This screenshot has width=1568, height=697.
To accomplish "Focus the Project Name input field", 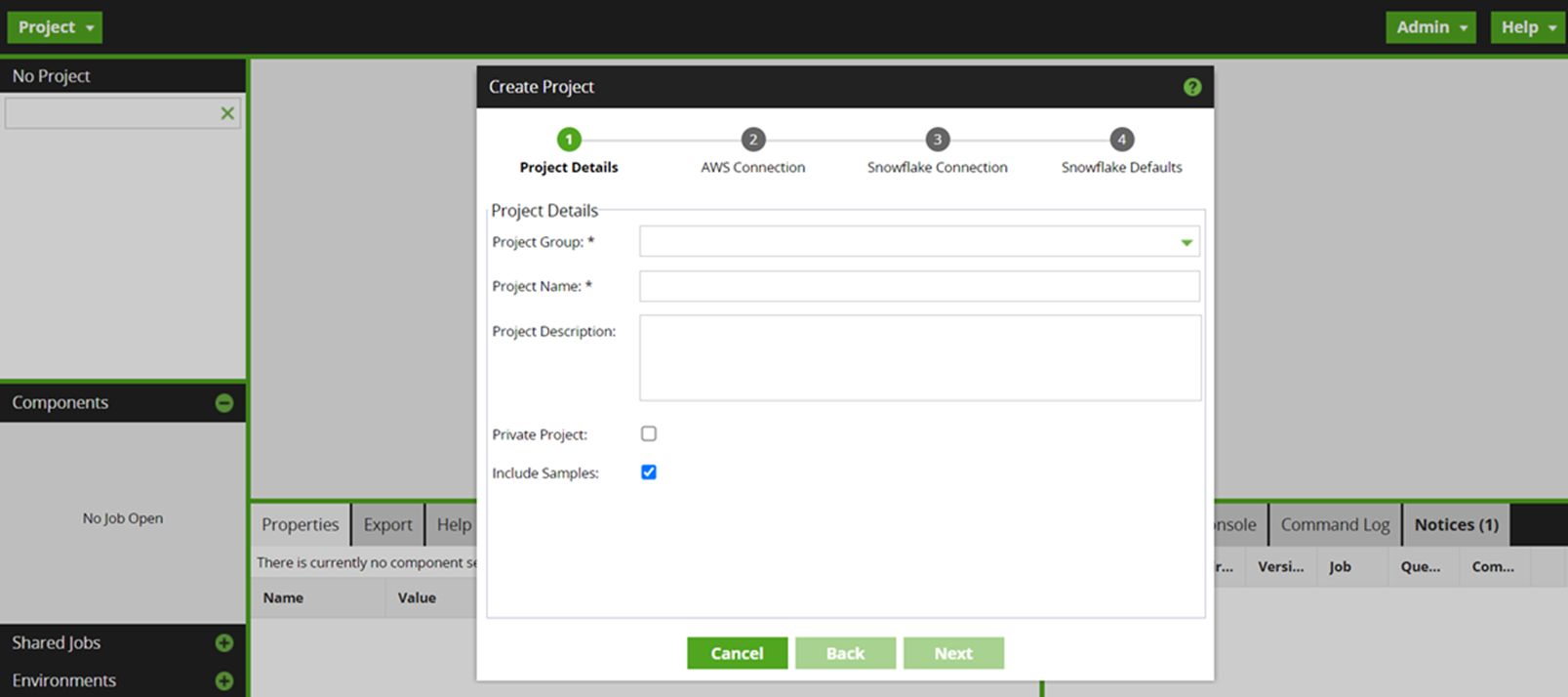I will pyautogui.click(x=919, y=286).
